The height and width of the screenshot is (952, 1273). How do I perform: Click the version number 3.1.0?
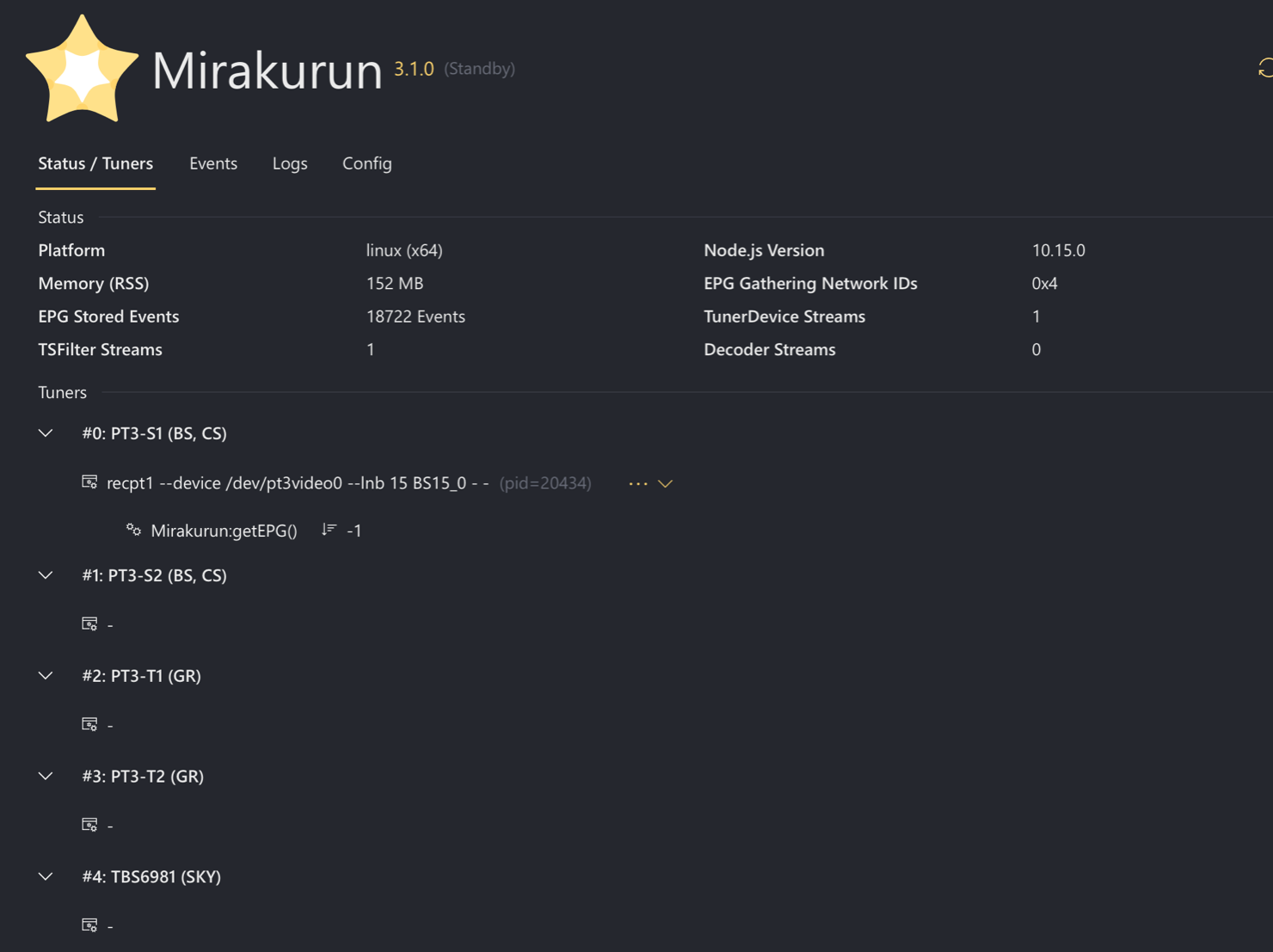pos(414,69)
